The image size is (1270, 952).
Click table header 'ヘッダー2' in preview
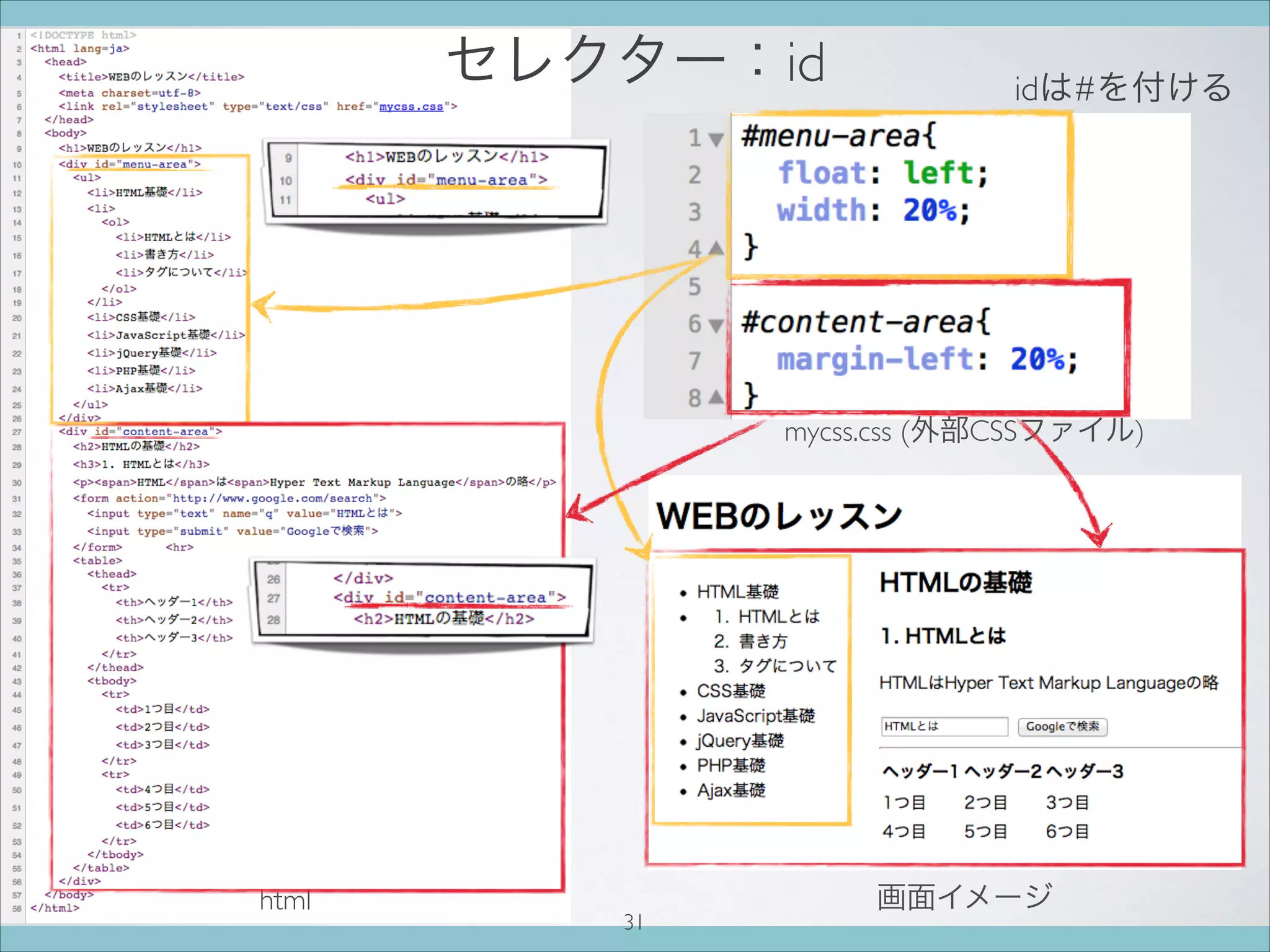pyautogui.click(x=1003, y=771)
